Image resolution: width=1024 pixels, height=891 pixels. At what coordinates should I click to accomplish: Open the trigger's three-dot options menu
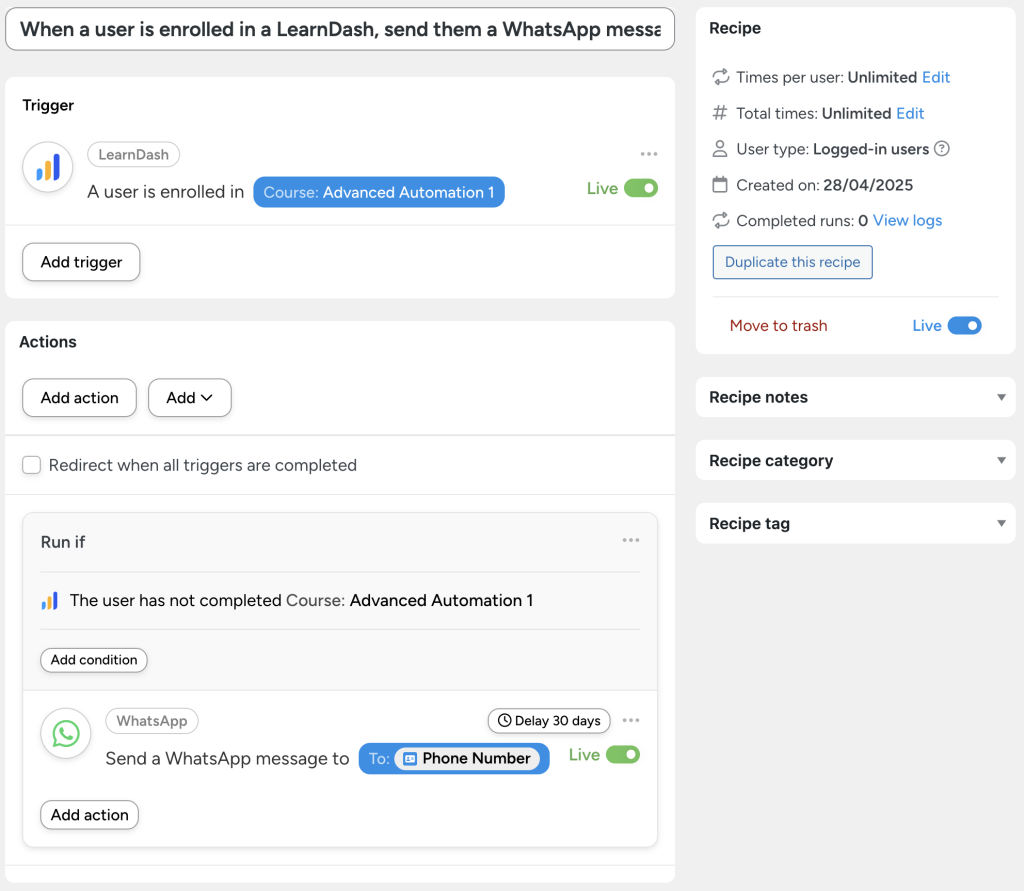click(x=649, y=154)
